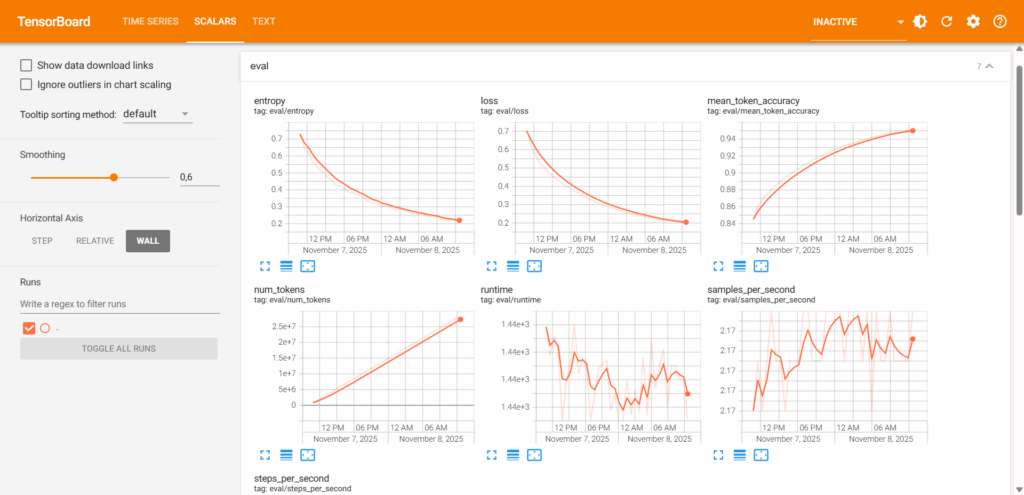Open the INACTIVE plugins dropdown
The height and width of the screenshot is (495, 1024).
858,21
